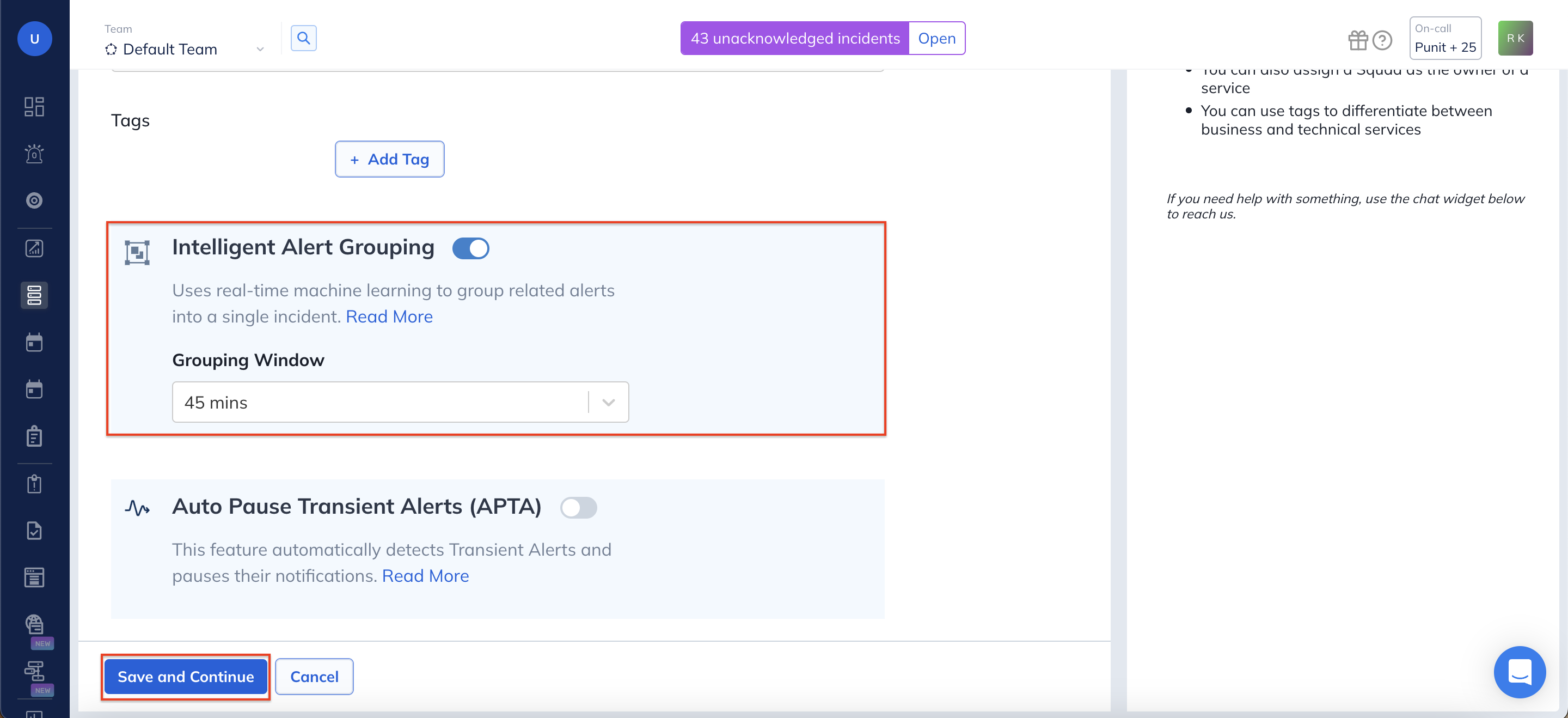
Task: Open Read More link for alert grouping
Action: click(389, 317)
